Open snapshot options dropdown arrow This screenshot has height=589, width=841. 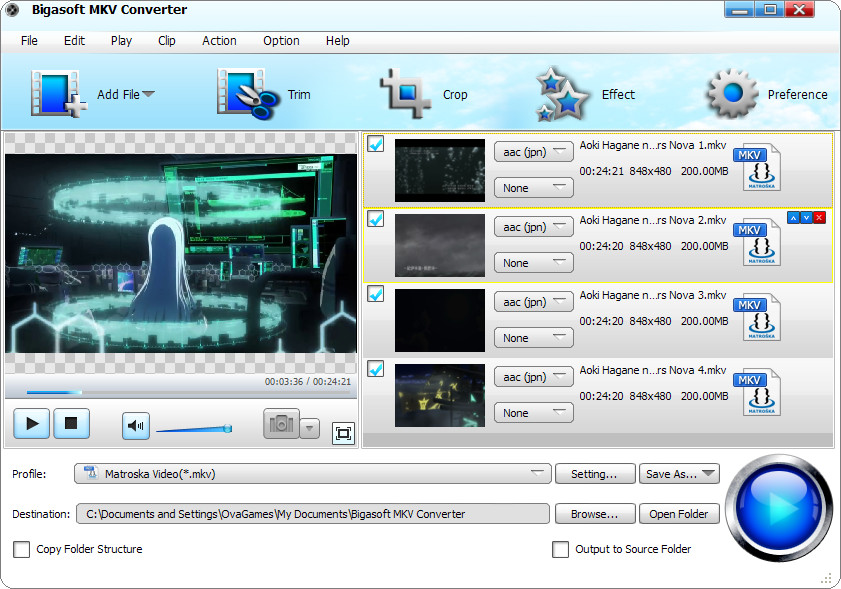point(309,429)
